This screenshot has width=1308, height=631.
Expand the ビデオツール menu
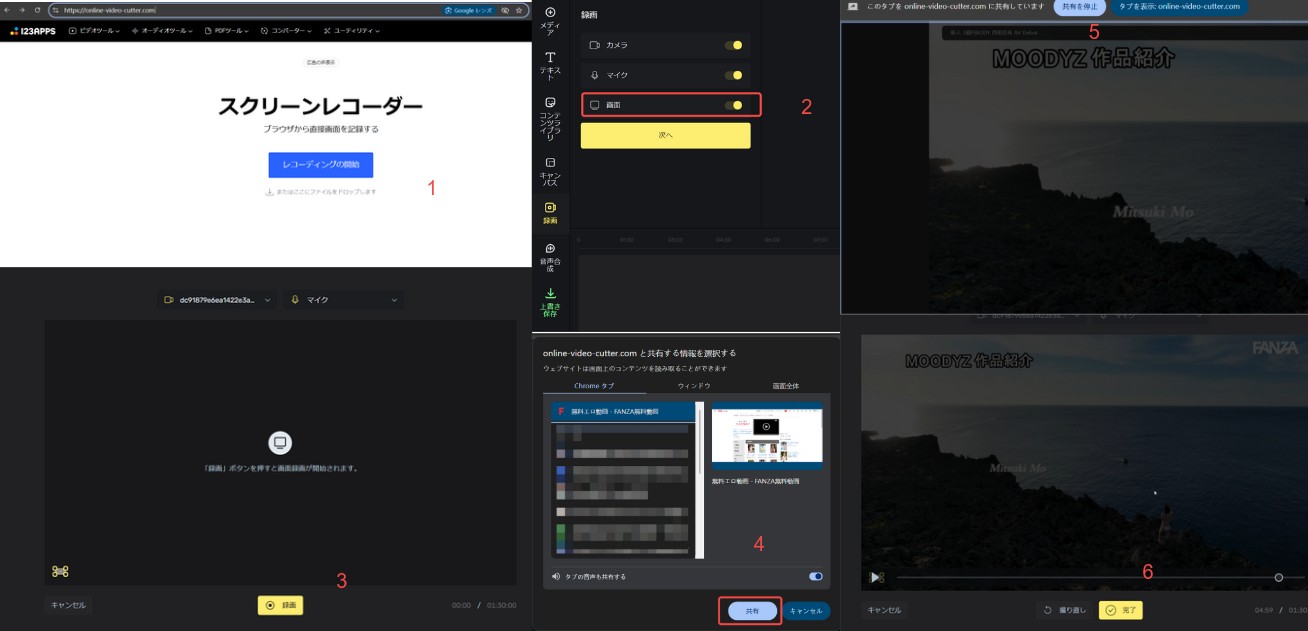[94, 31]
